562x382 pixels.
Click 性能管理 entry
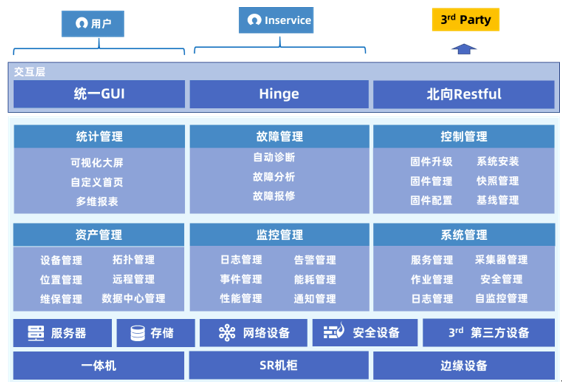241,298
